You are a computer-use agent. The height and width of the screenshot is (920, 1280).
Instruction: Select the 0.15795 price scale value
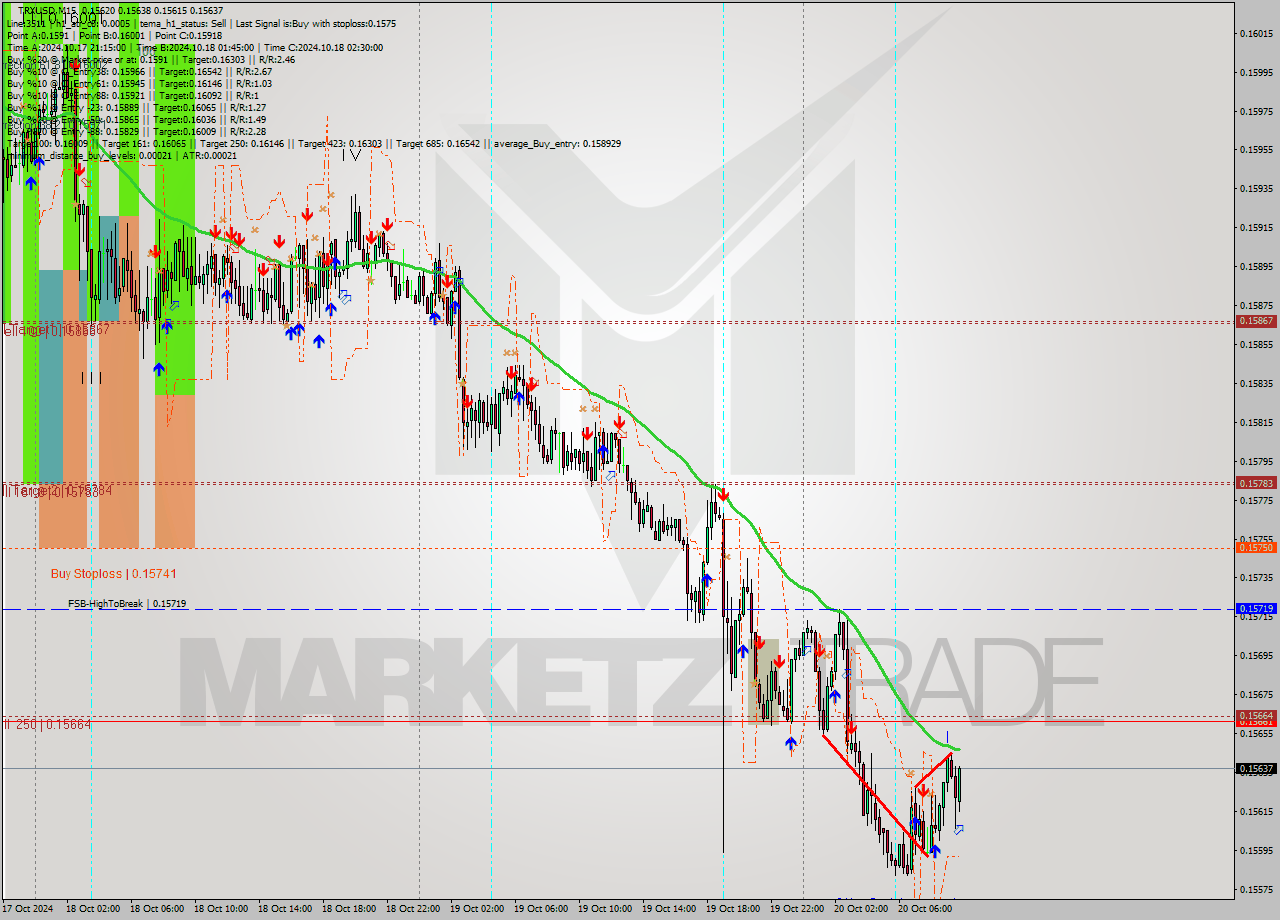[1256, 461]
